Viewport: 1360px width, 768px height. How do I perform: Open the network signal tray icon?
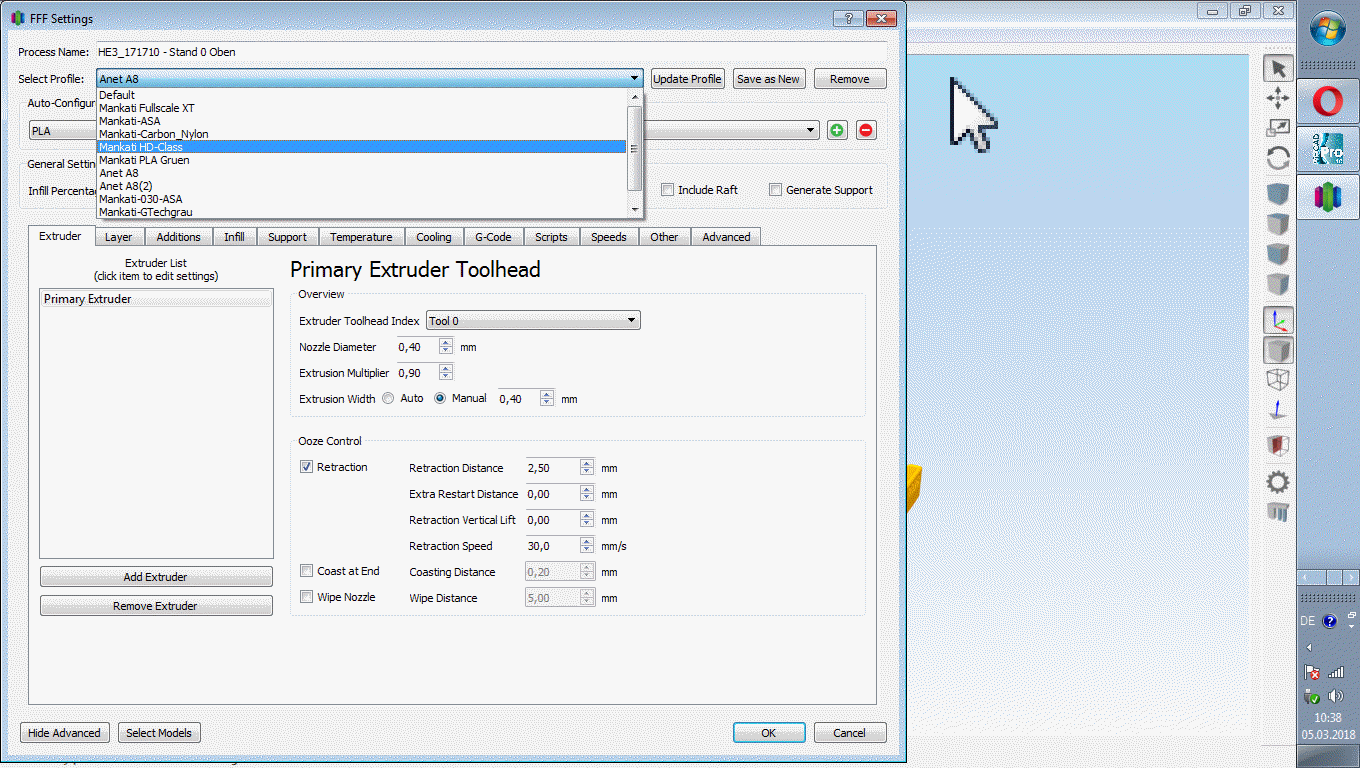pos(1336,673)
